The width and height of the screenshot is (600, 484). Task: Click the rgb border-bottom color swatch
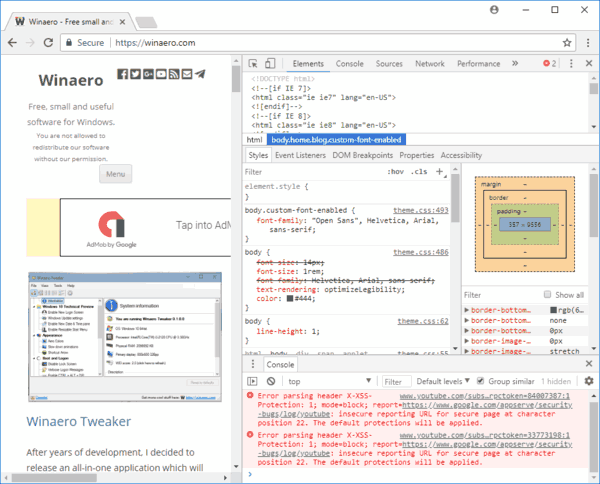553,310
